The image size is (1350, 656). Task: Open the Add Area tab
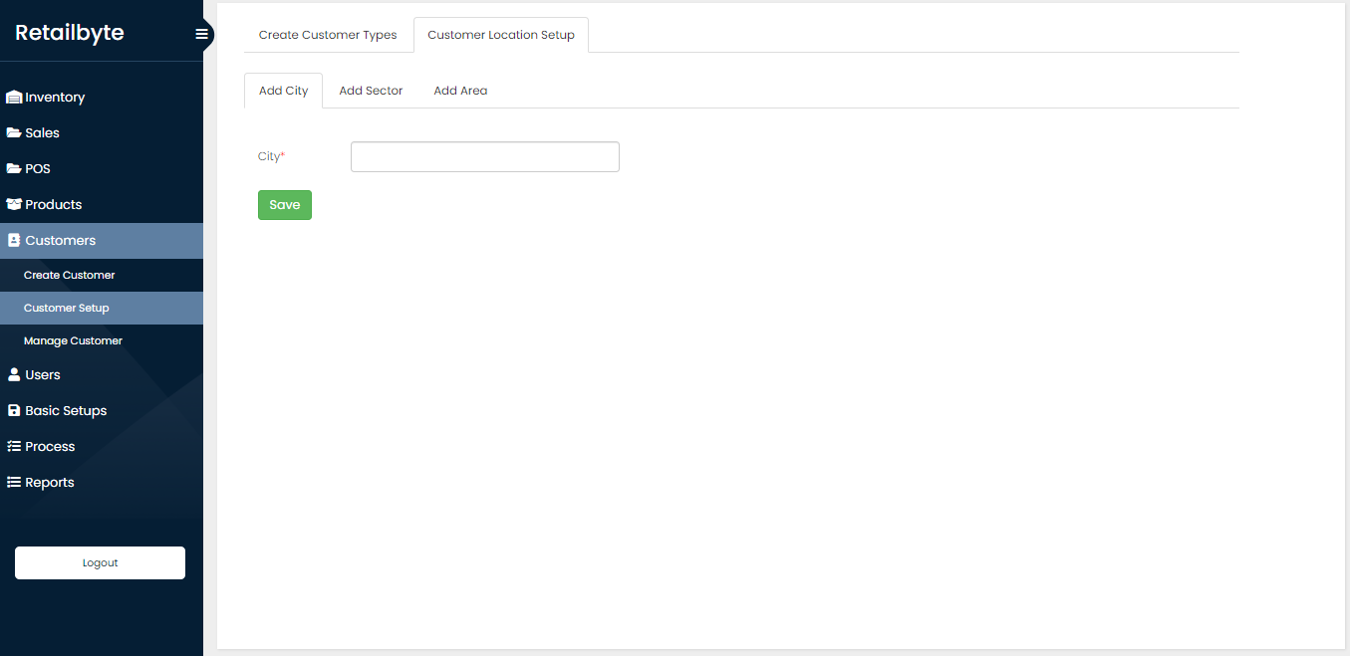[460, 90]
